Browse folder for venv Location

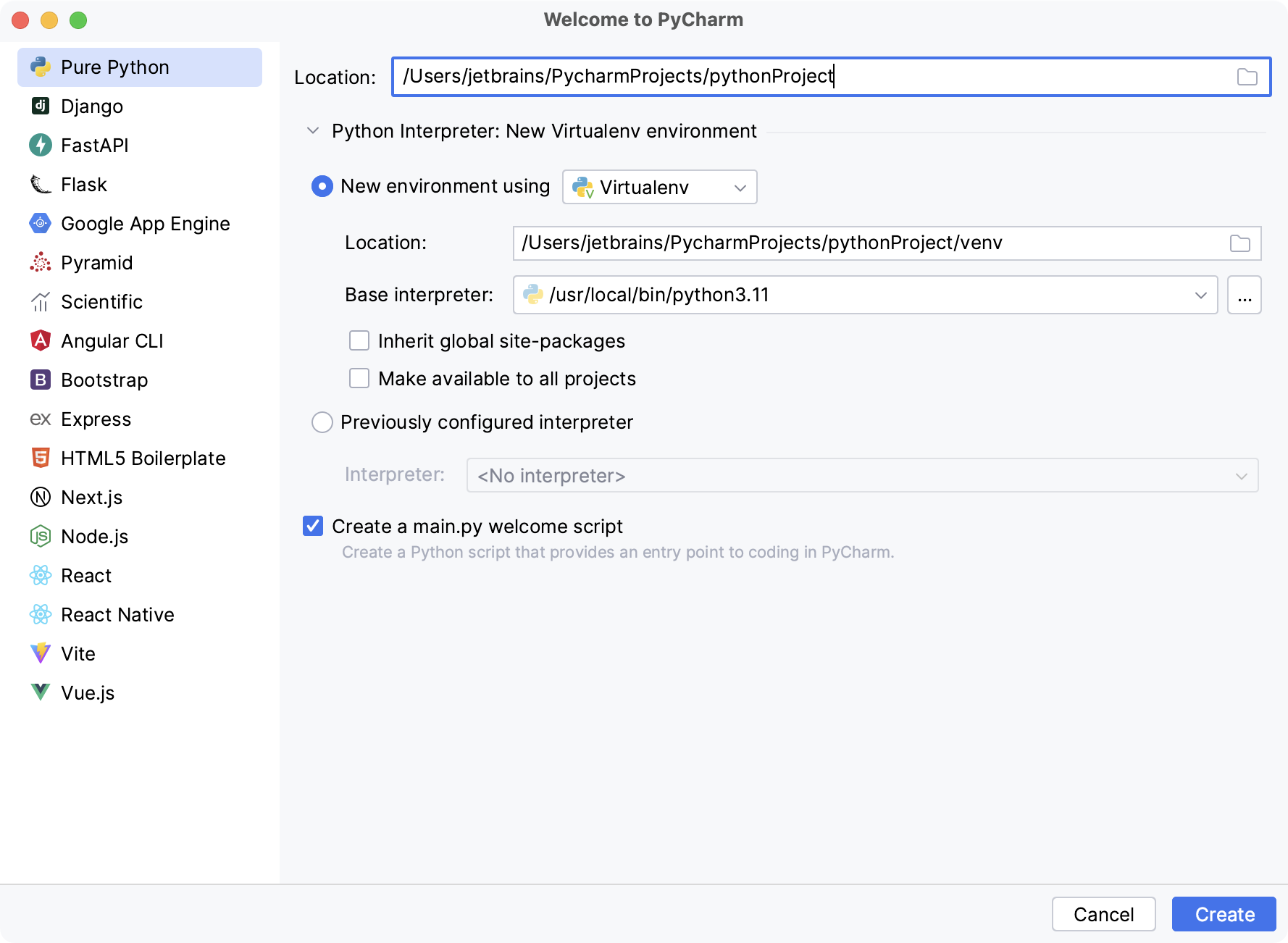click(1239, 243)
